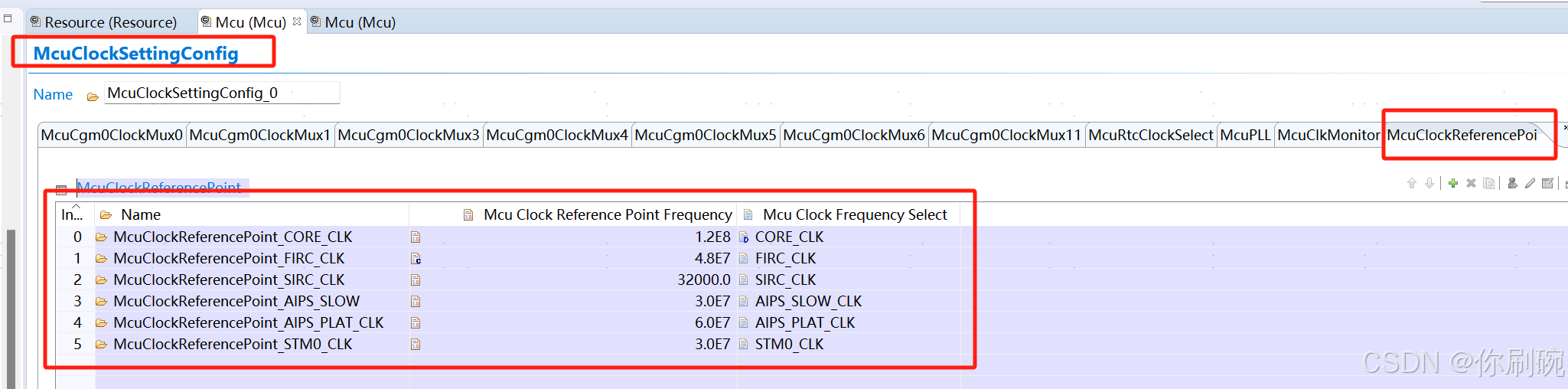Click the table-with-pencil toolbar icon
Image resolution: width=1568 pixels, height=389 pixels.
tap(1547, 184)
